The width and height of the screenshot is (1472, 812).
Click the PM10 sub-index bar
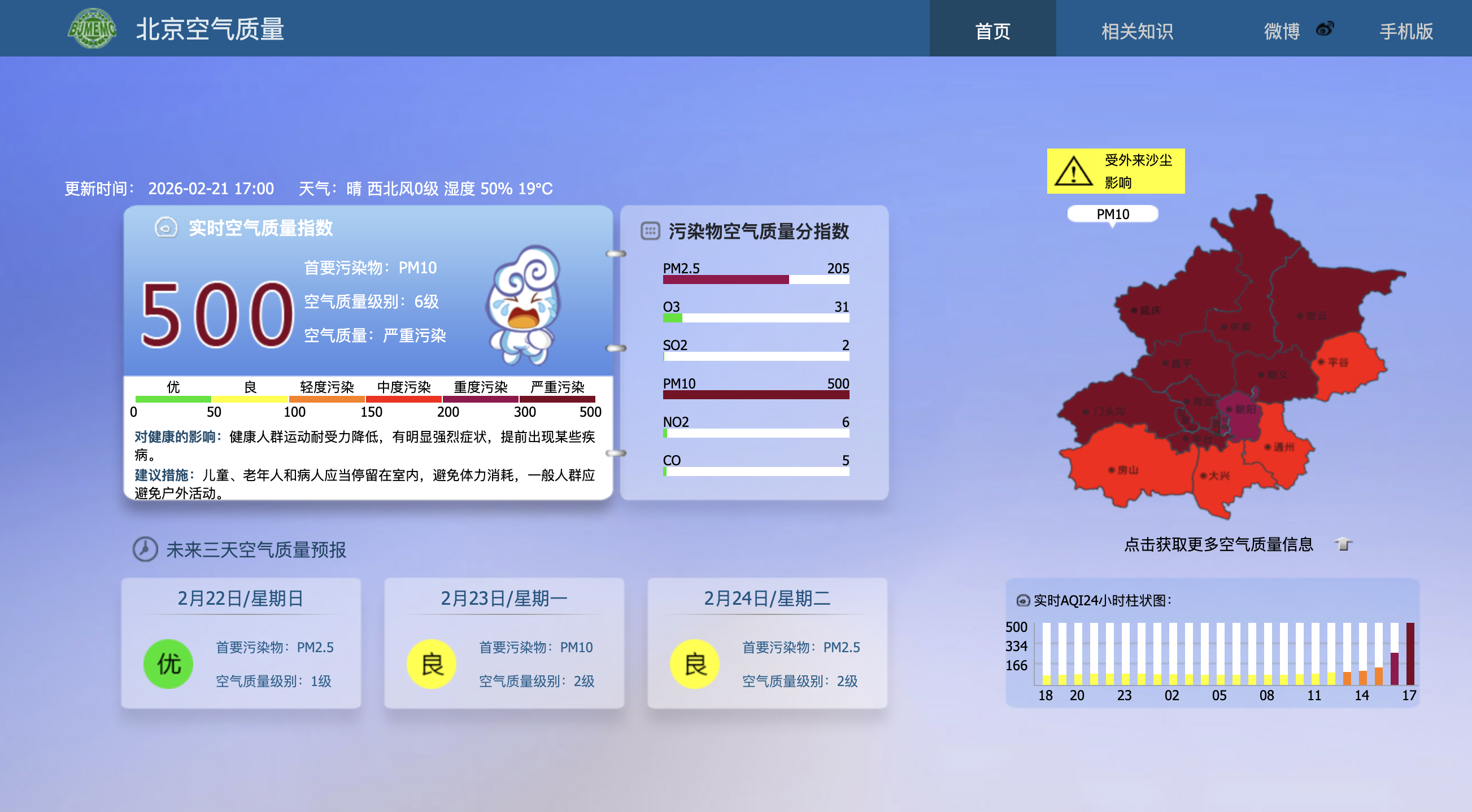[x=755, y=395]
